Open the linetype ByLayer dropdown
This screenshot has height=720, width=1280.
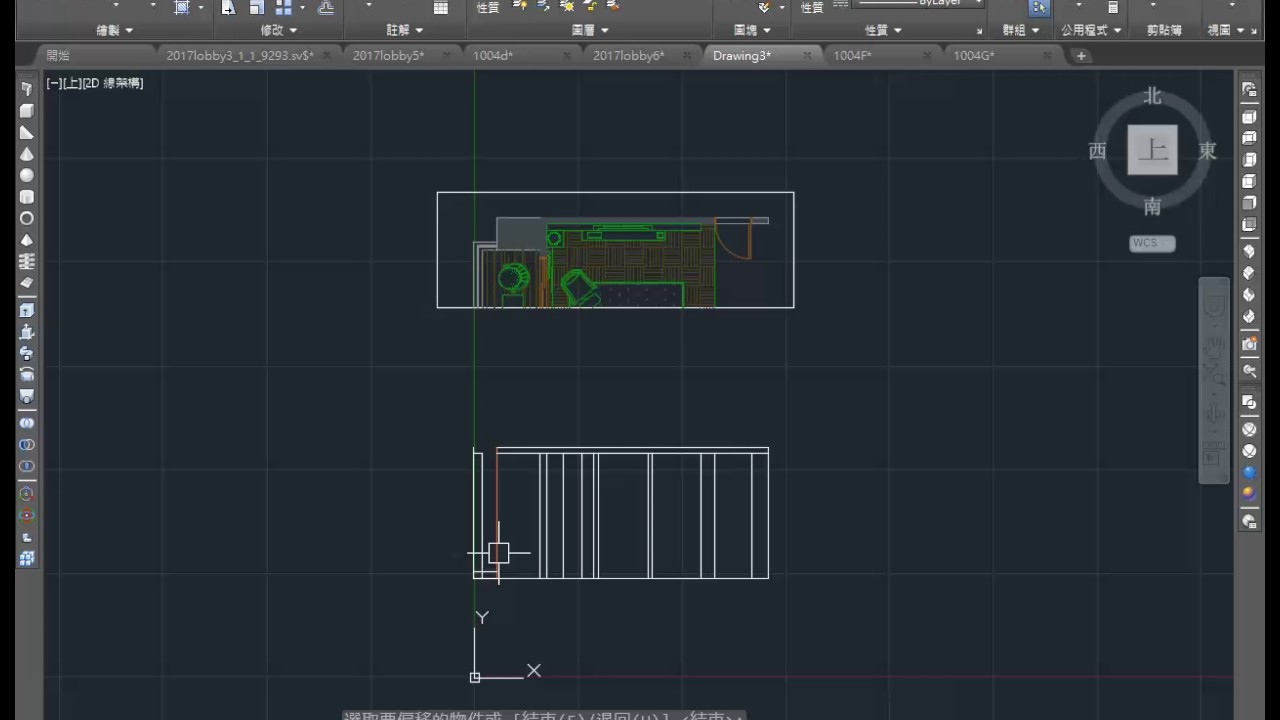[919, 4]
